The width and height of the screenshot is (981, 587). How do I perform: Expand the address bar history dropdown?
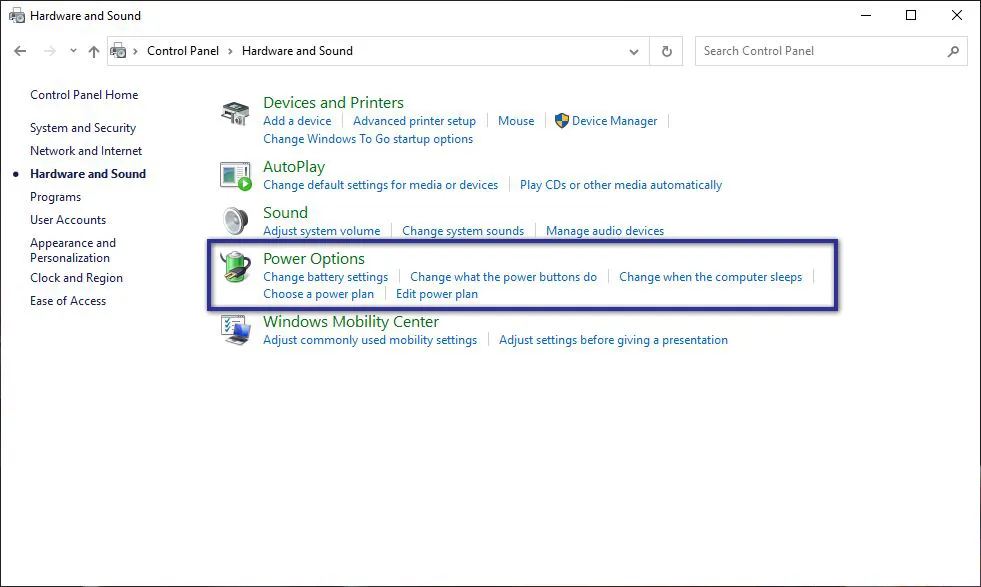(634, 51)
